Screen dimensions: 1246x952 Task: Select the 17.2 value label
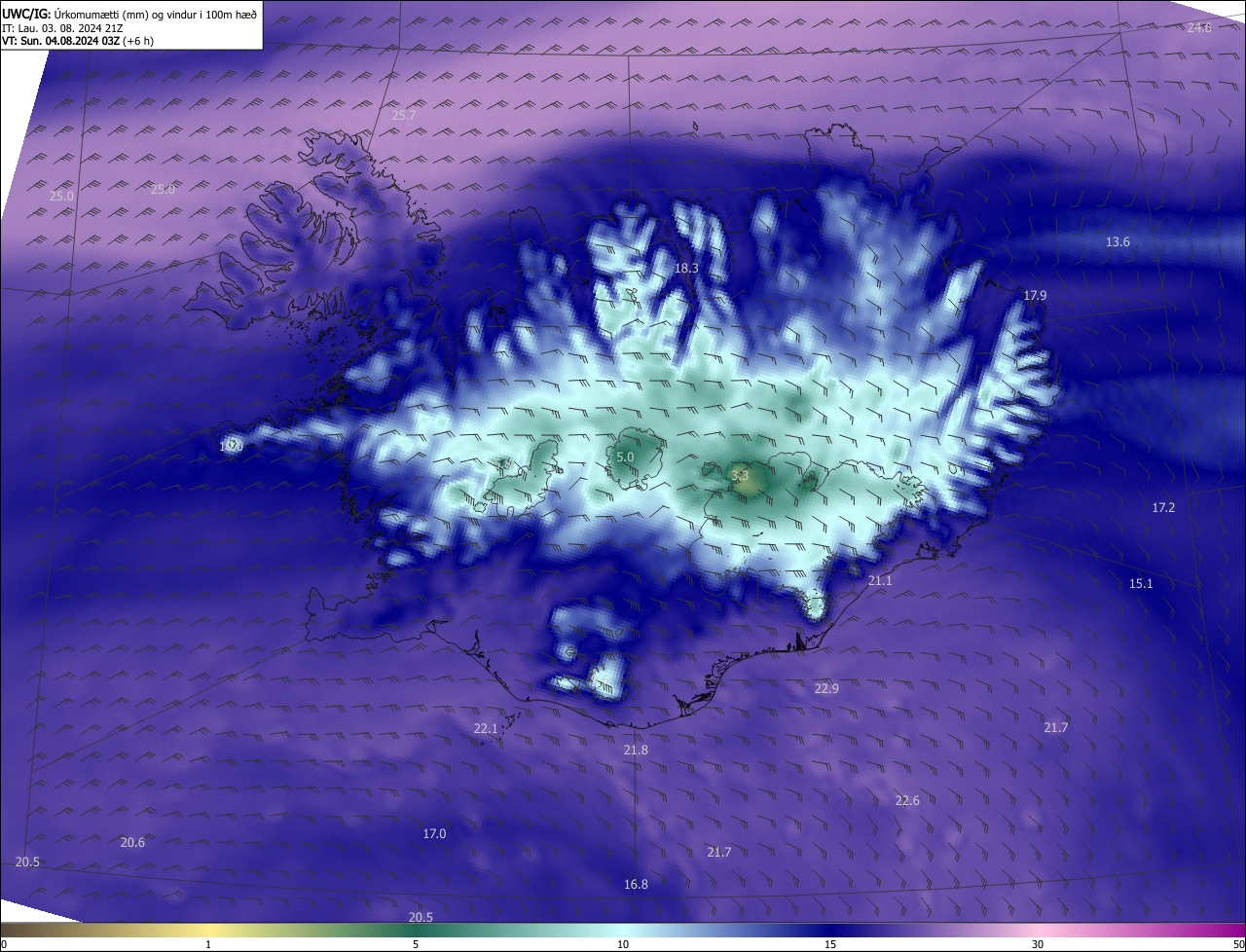coord(1163,507)
